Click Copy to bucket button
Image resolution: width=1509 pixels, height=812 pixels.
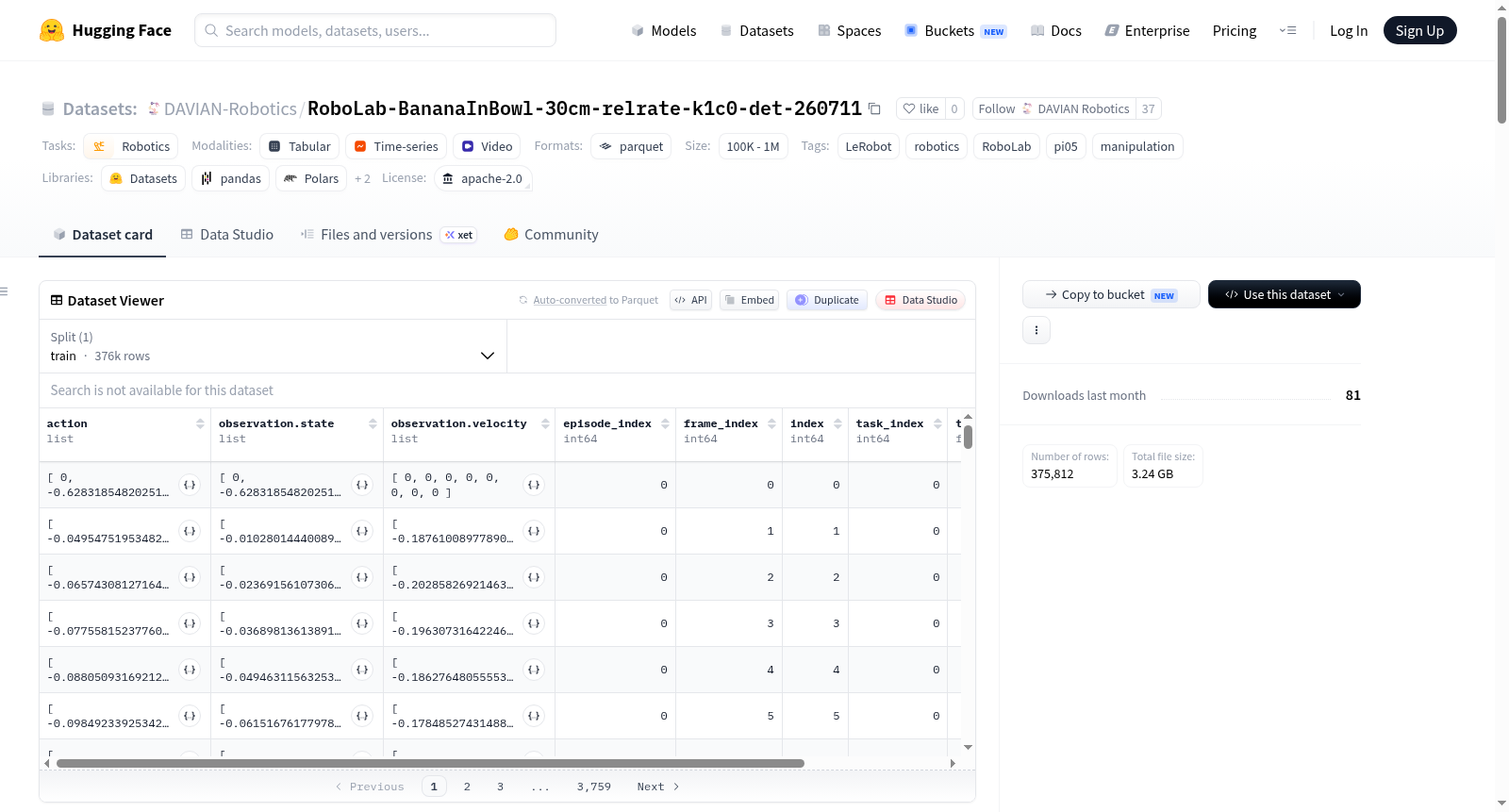pos(1111,294)
